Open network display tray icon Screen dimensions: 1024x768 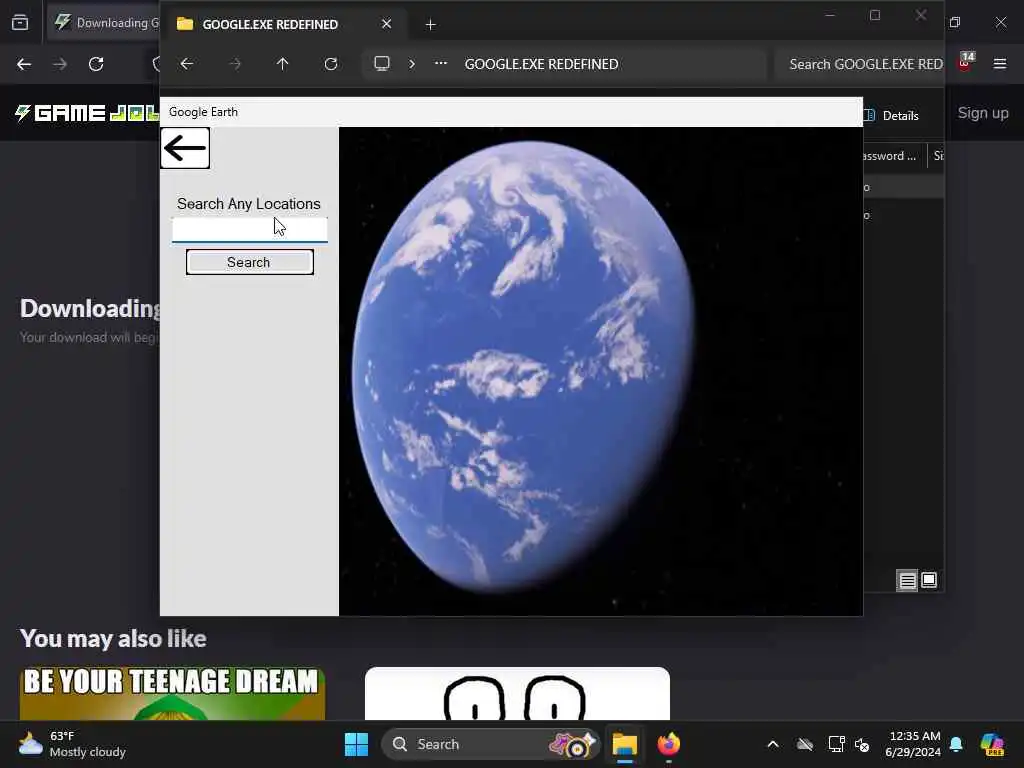(837, 744)
